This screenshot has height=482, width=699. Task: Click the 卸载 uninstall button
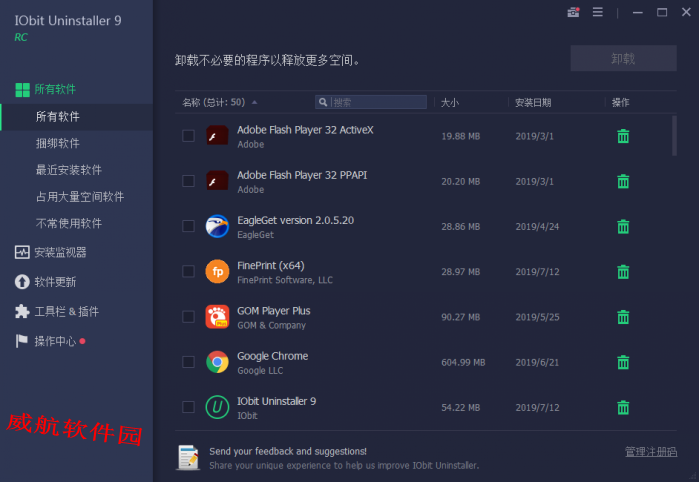click(x=623, y=58)
